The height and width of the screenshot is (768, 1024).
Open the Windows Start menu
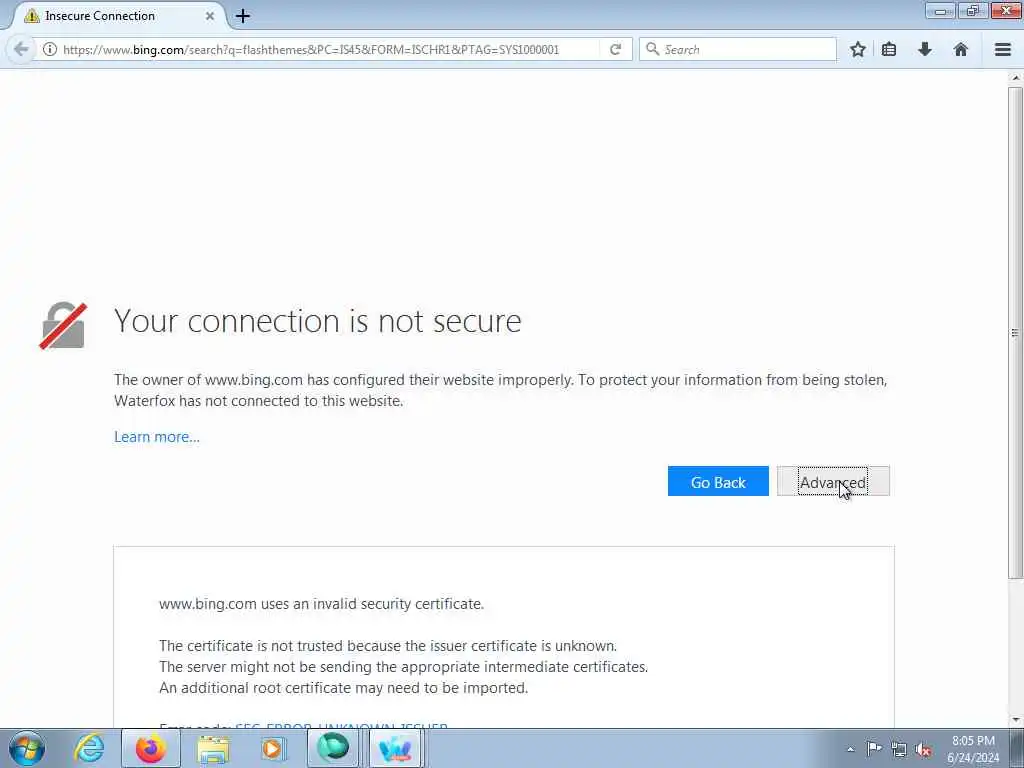coord(27,748)
